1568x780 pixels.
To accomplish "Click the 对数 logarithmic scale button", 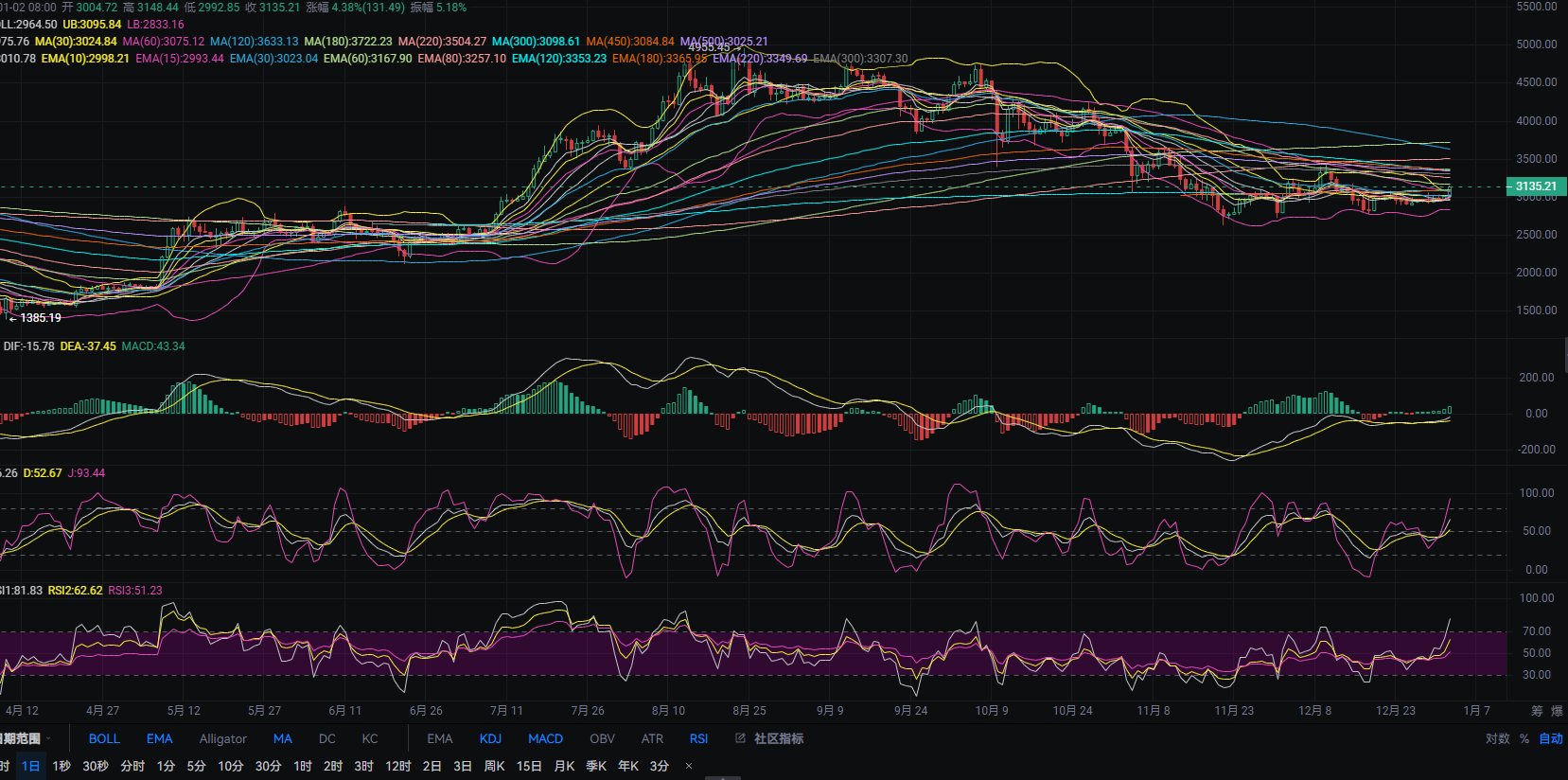I will point(1497,738).
